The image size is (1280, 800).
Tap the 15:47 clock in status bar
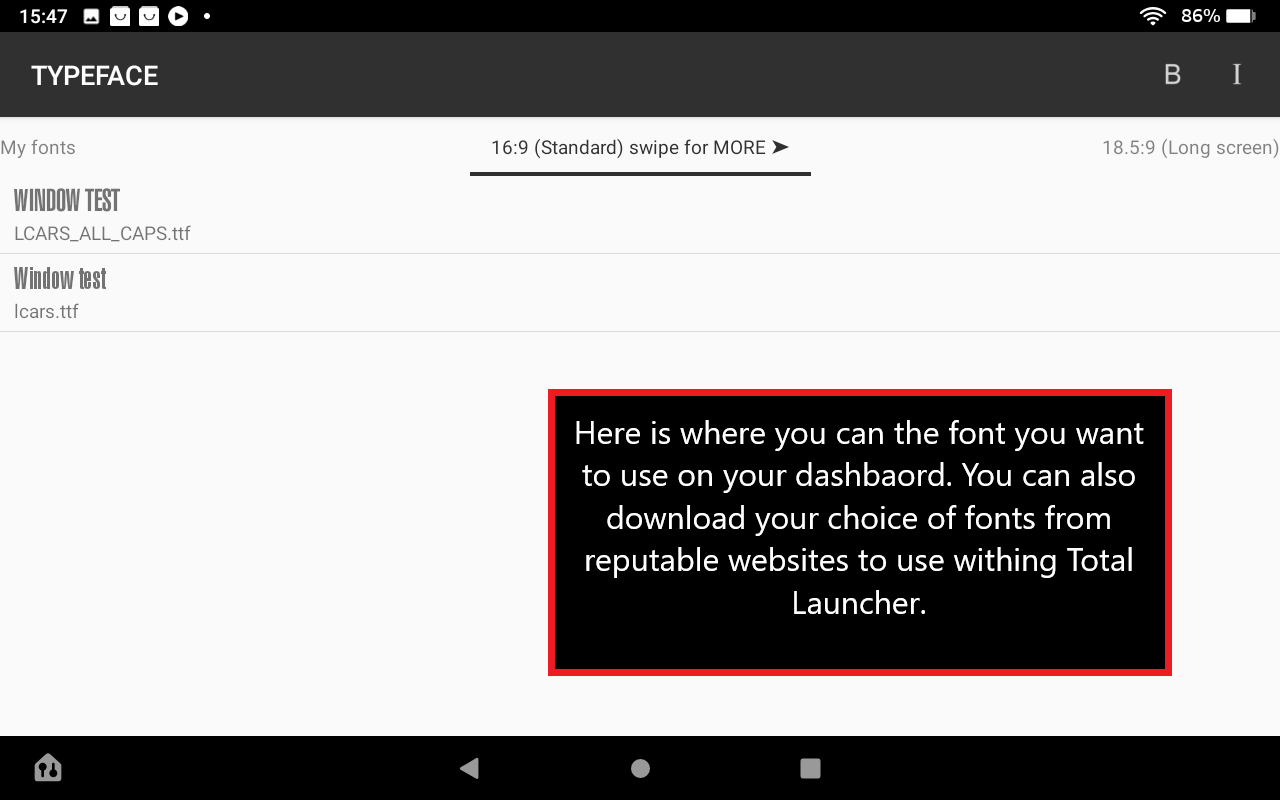click(x=43, y=16)
